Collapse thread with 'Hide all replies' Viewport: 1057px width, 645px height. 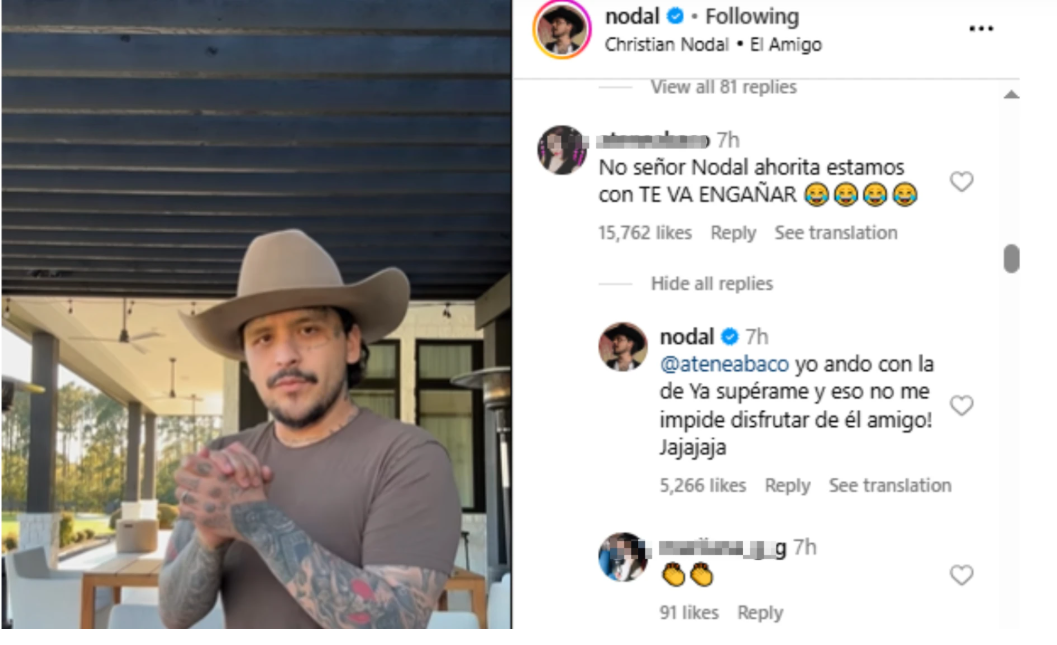712,284
